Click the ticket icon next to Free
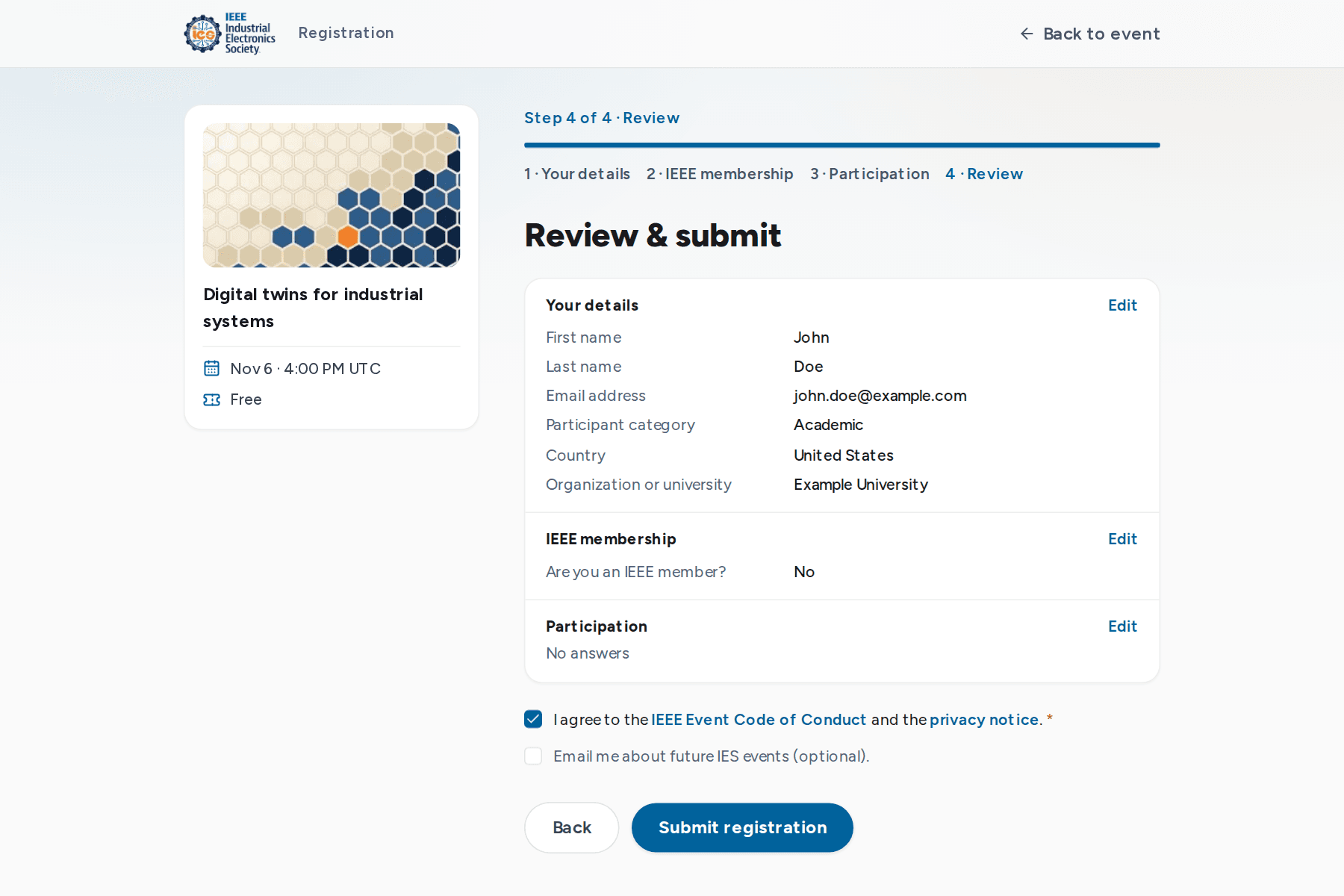 click(x=212, y=399)
